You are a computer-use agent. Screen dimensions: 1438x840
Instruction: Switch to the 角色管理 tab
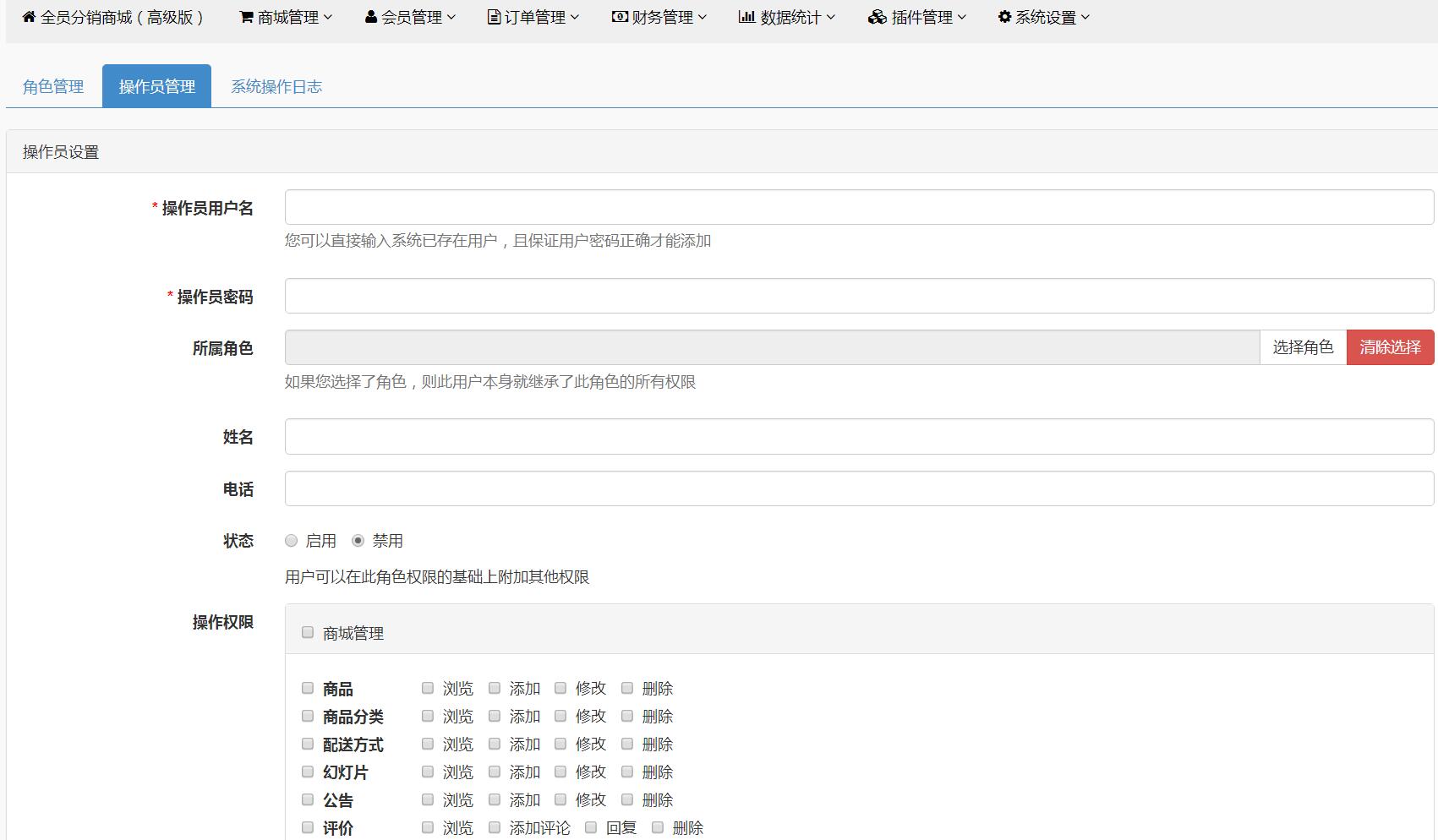pos(52,85)
